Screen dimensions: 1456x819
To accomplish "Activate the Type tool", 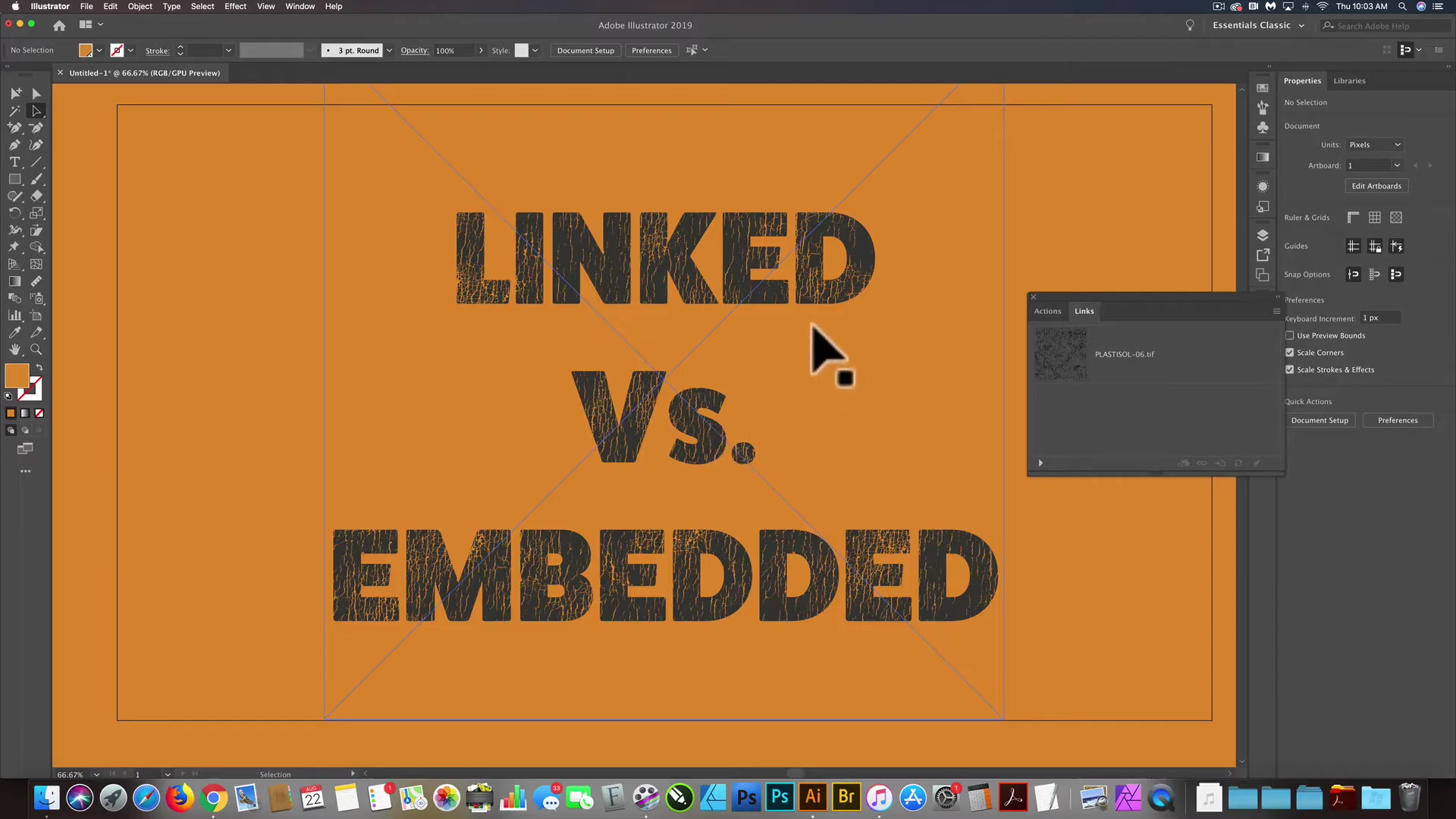I will [15, 162].
